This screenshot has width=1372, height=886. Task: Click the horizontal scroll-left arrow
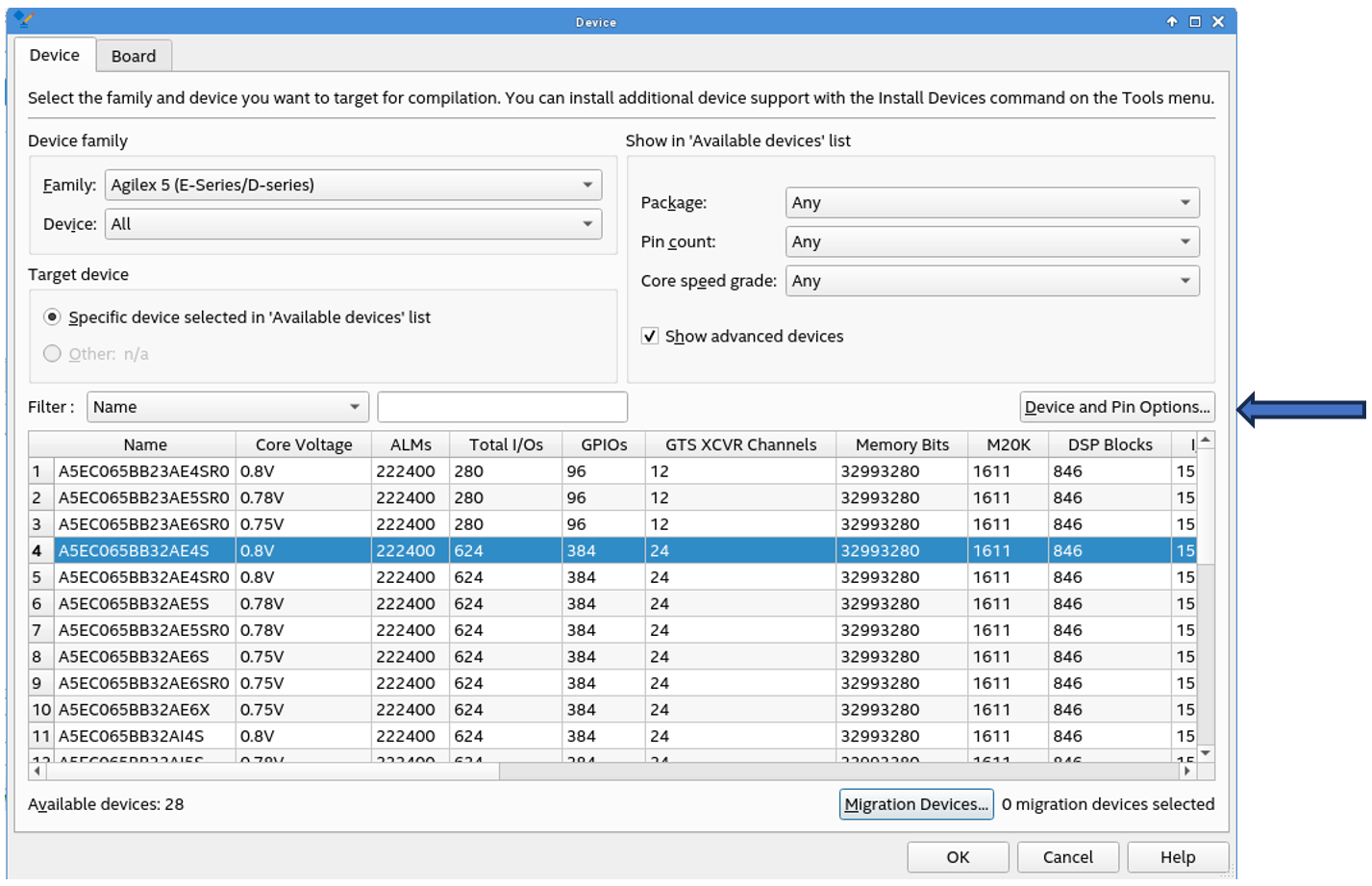pyautogui.click(x=37, y=771)
